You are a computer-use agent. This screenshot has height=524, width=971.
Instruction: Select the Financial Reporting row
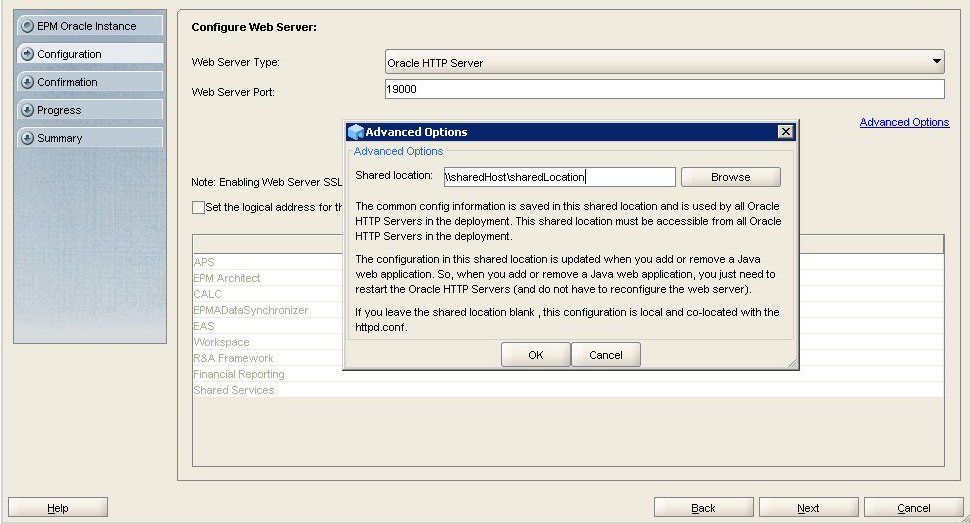coord(568,374)
